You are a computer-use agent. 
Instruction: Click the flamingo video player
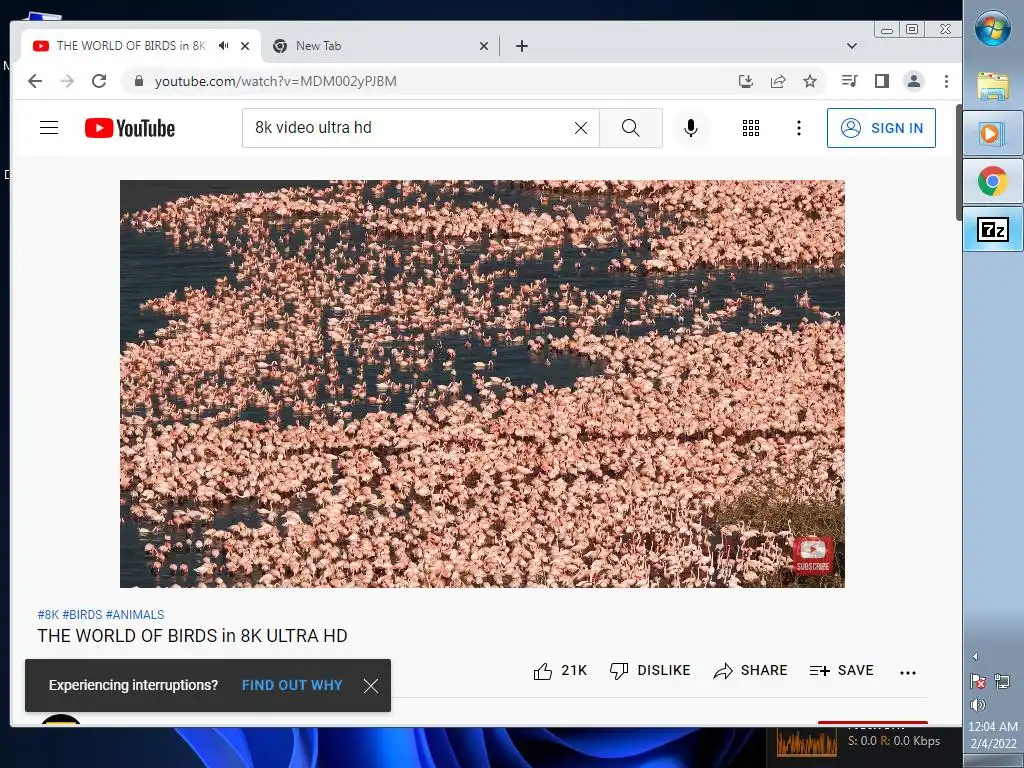click(x=482, y=383)
